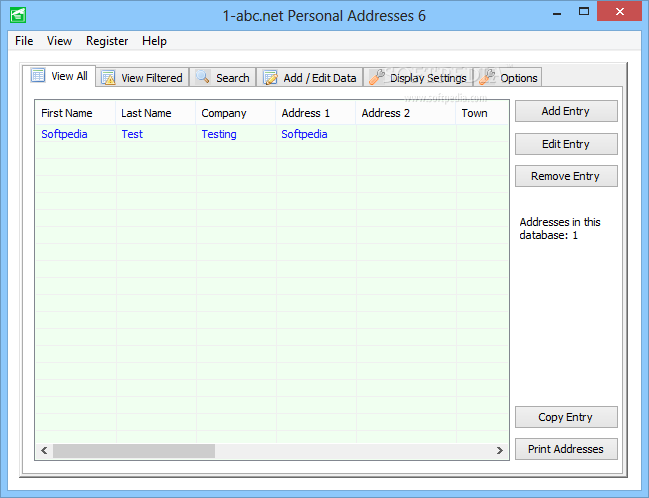Switch to the View Filtered tab

[x=142, y=77]
